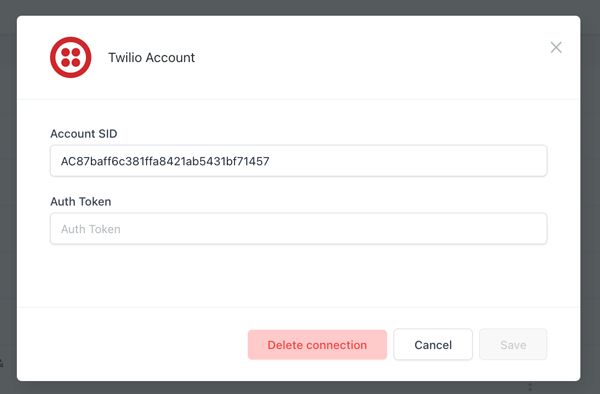Click the dimmed backdrop to the dialog's right
The width and height of the screenshot is (600, 394).
pos(590,197)
